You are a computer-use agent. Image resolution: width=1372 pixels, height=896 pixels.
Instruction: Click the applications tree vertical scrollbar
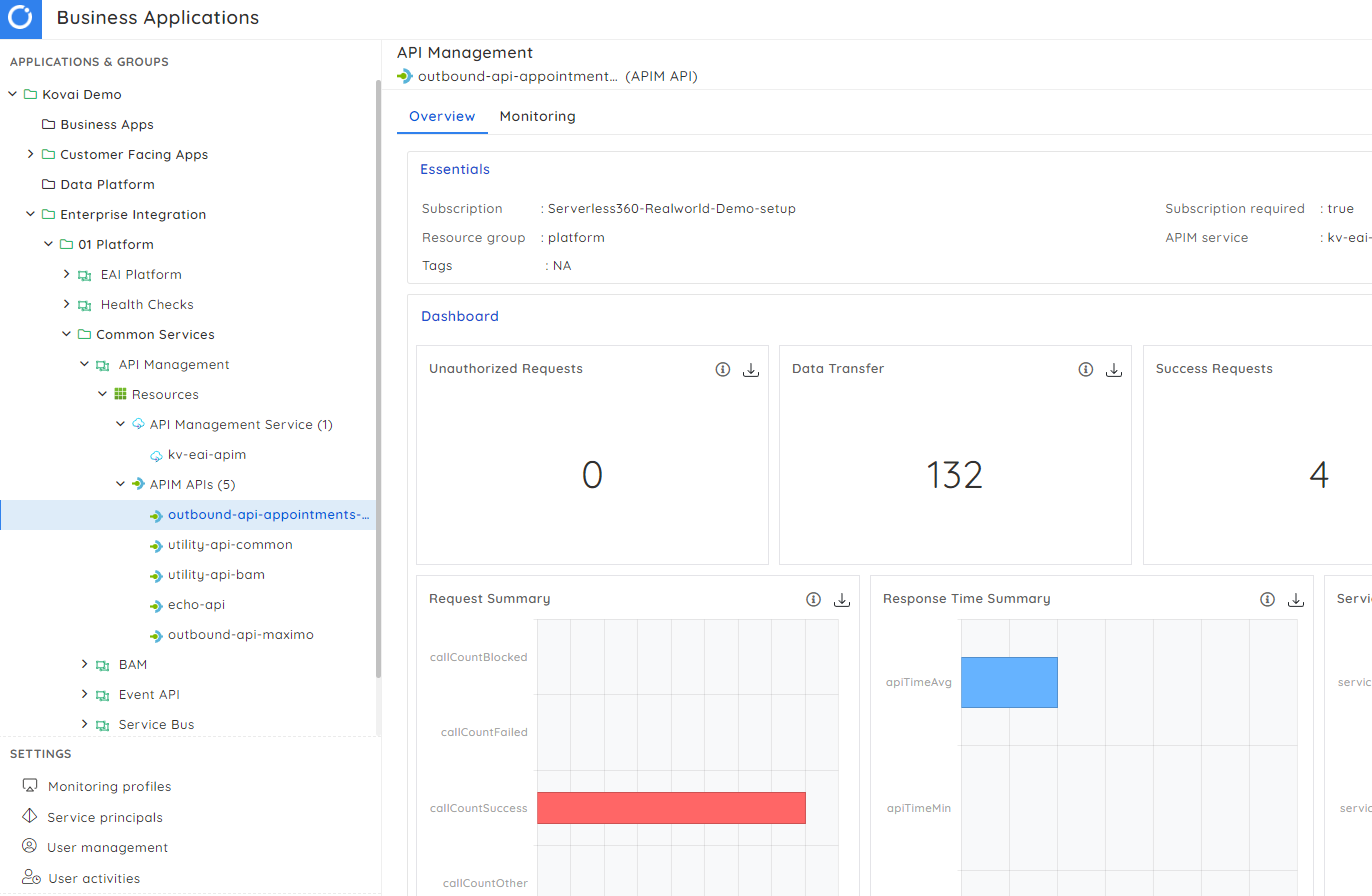(378, 380)
